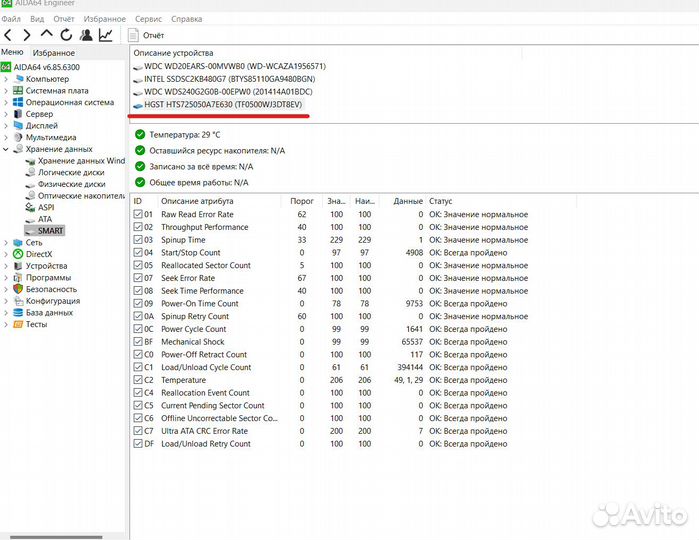Select the AIDA64 v6.85.6300 root node icon

point(6,67)
